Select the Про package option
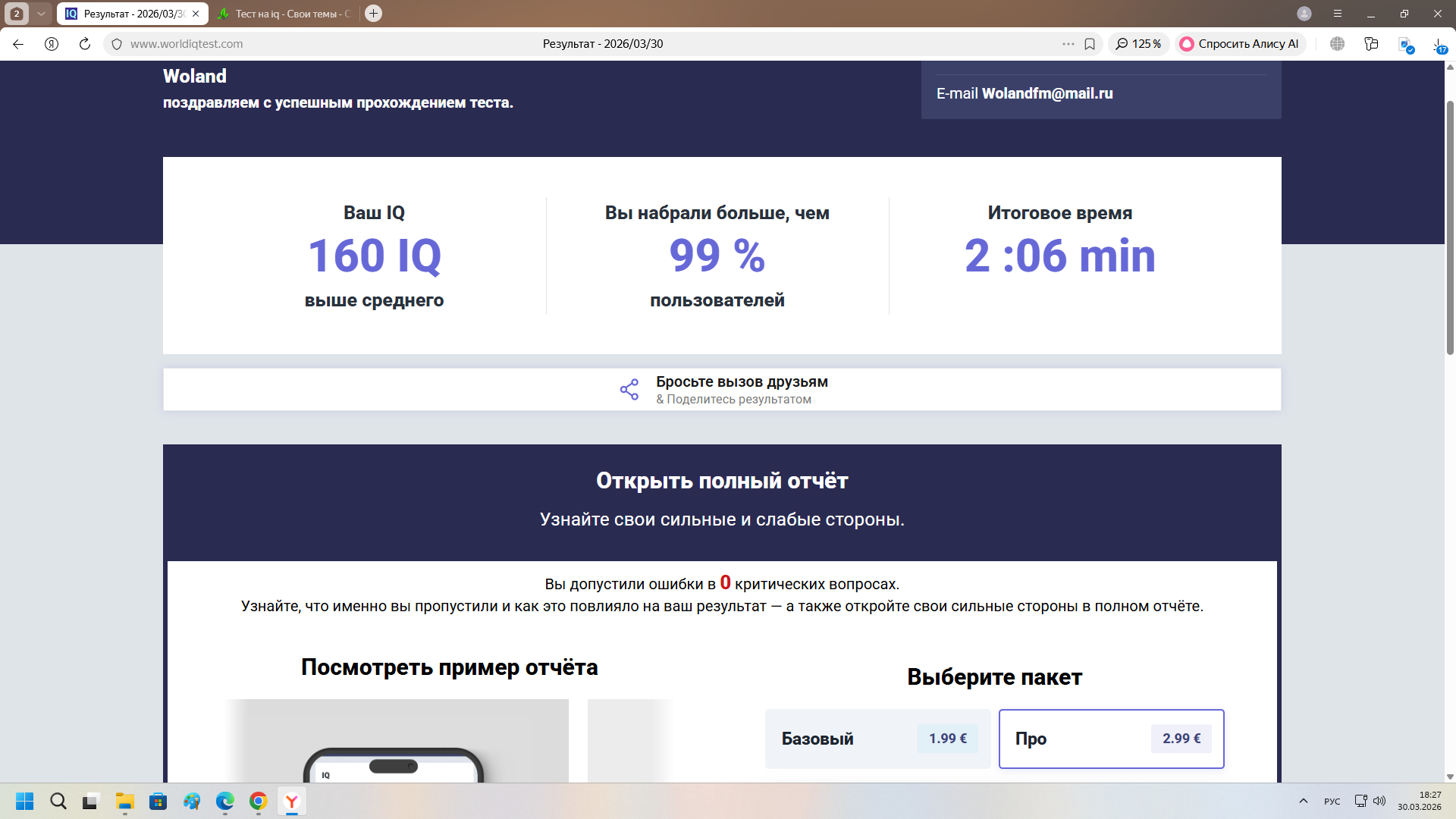The height and width of the screenshot is (819, 1456). pyautogui.click(x=1112, y=739)
